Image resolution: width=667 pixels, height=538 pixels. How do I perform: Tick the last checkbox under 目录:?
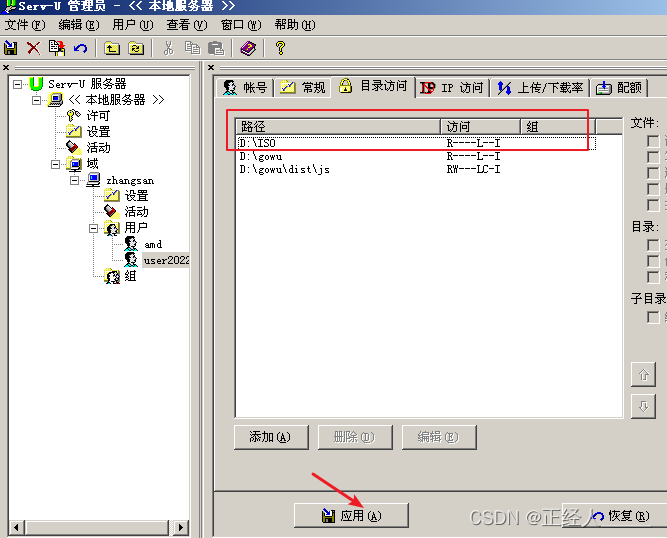point(653,277)
